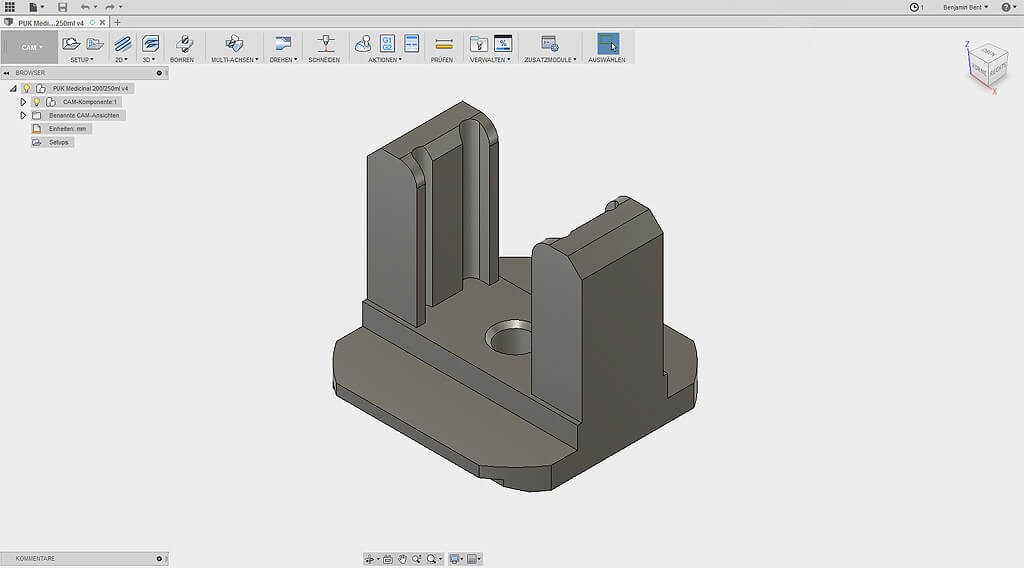Click the Auswählen selection tool
The height and width of the screenshot is (568, 1024).
pyautogui.click(x=607, y=44)
